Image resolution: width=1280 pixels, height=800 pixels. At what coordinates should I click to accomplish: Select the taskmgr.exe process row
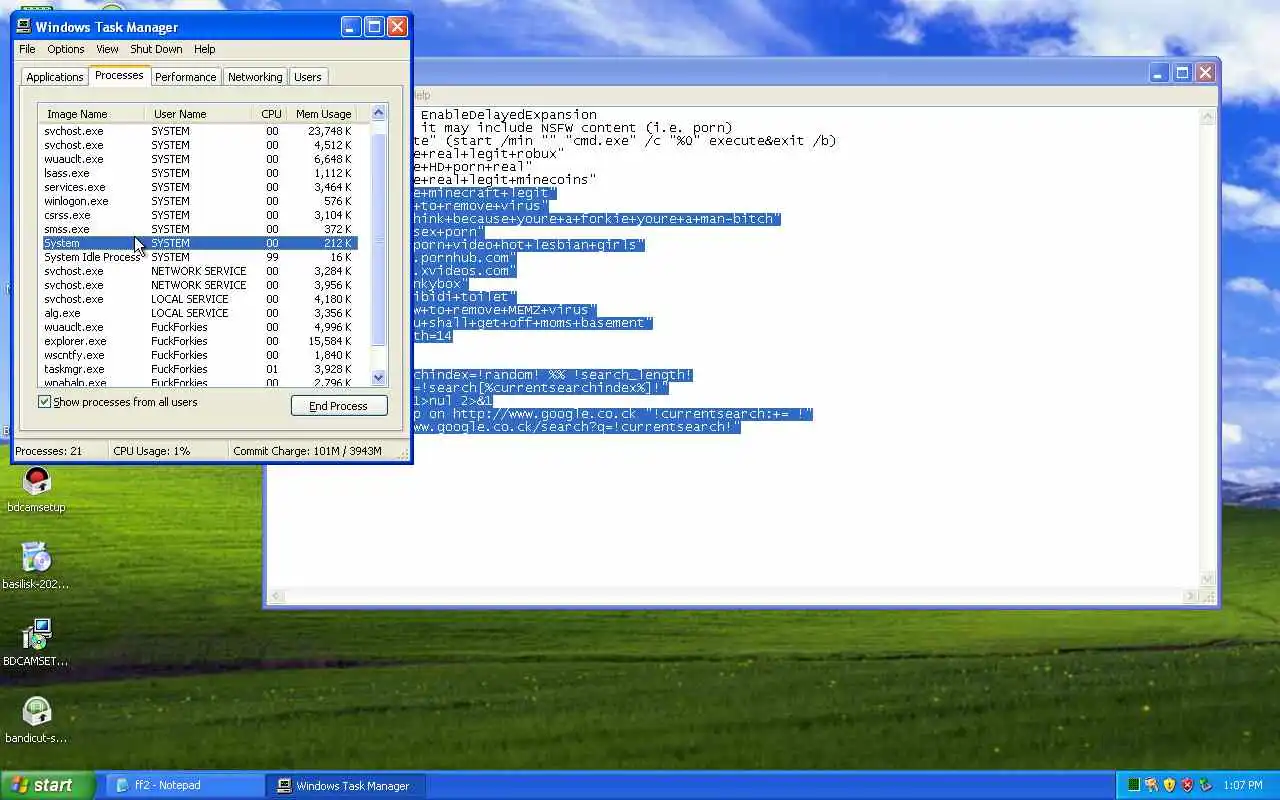198,369
